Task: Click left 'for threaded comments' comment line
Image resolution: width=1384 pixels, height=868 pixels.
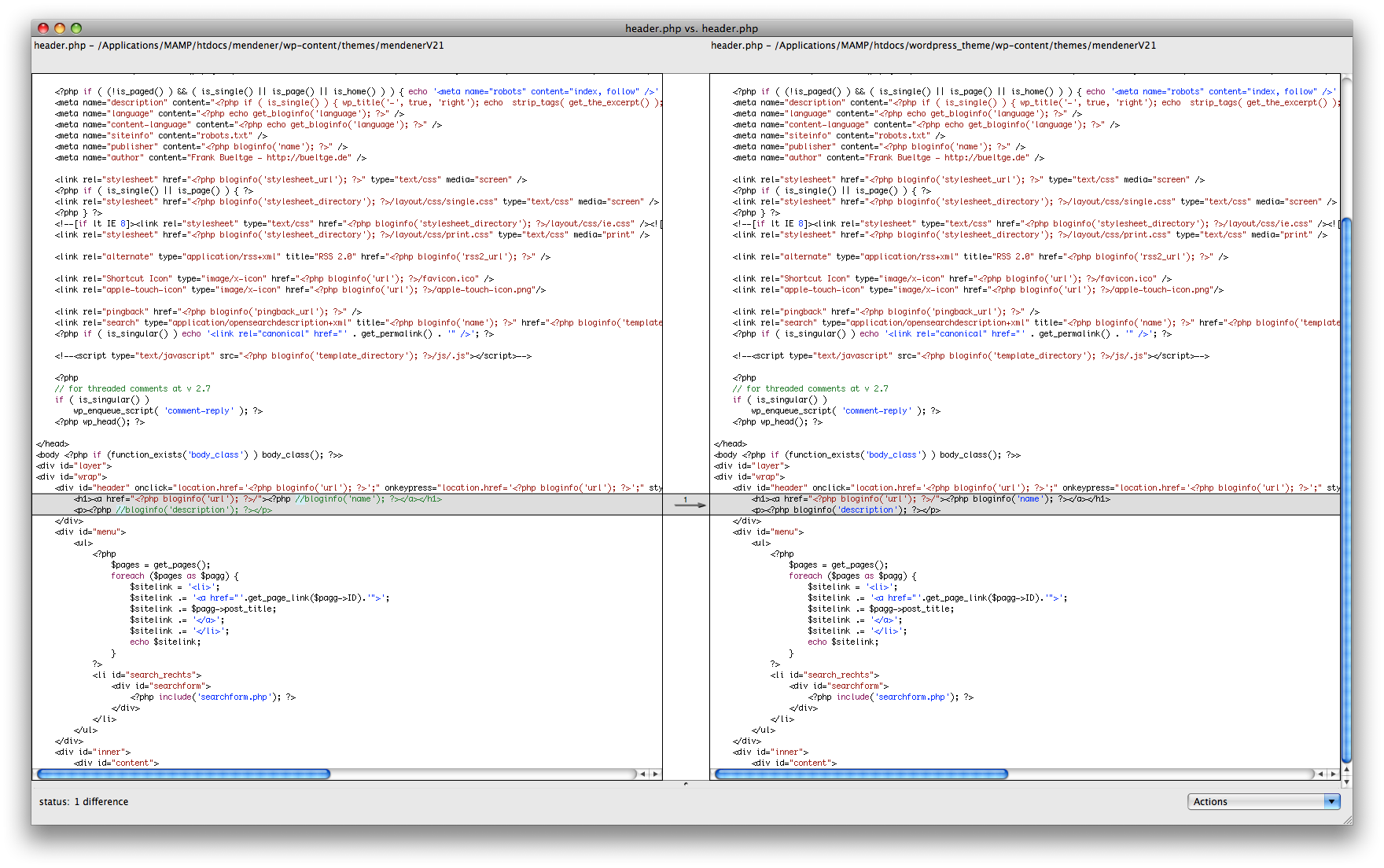Action: click(133, 389)
